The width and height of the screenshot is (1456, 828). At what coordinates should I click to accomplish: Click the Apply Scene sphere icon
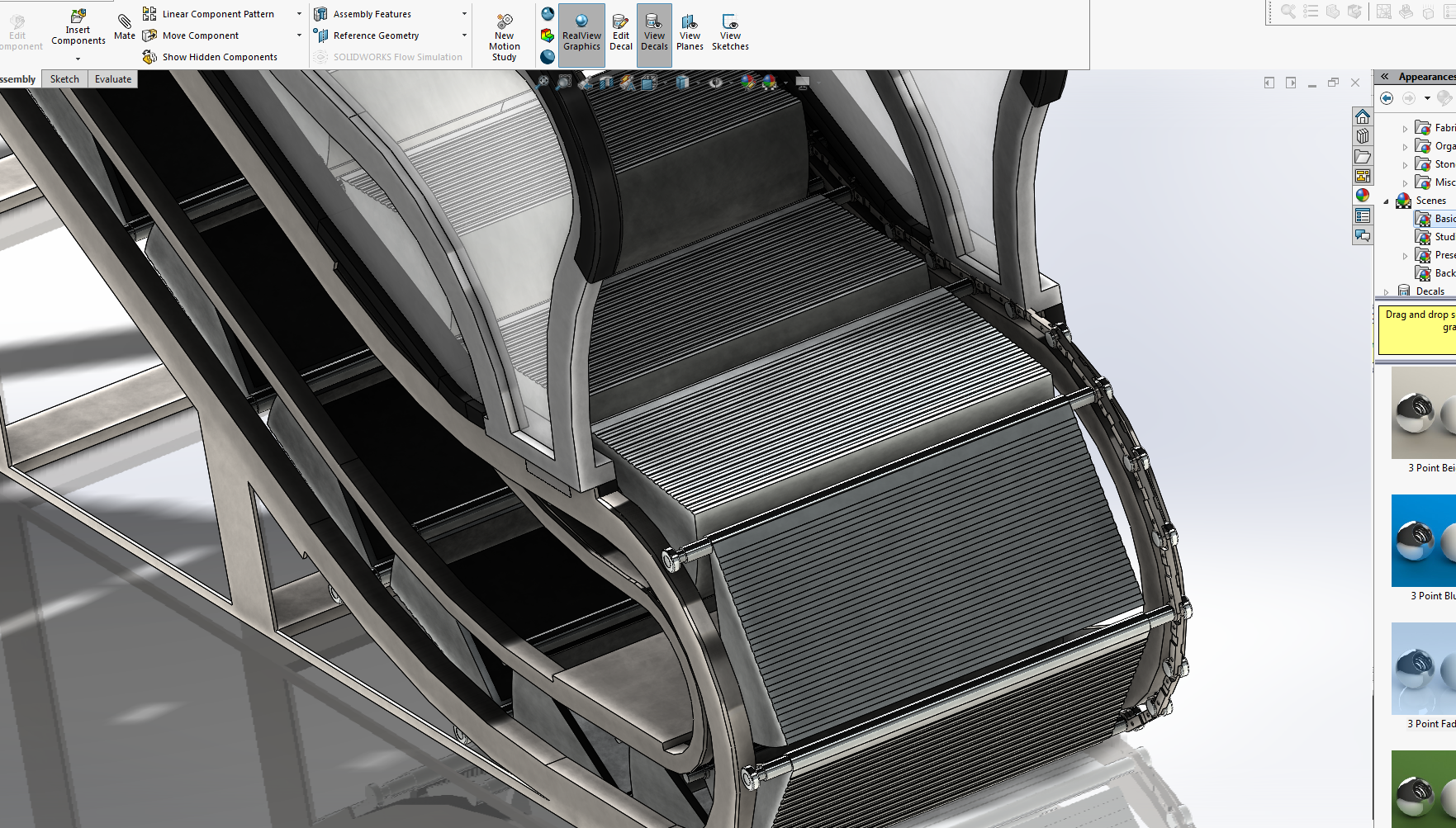tap(770, 82)
